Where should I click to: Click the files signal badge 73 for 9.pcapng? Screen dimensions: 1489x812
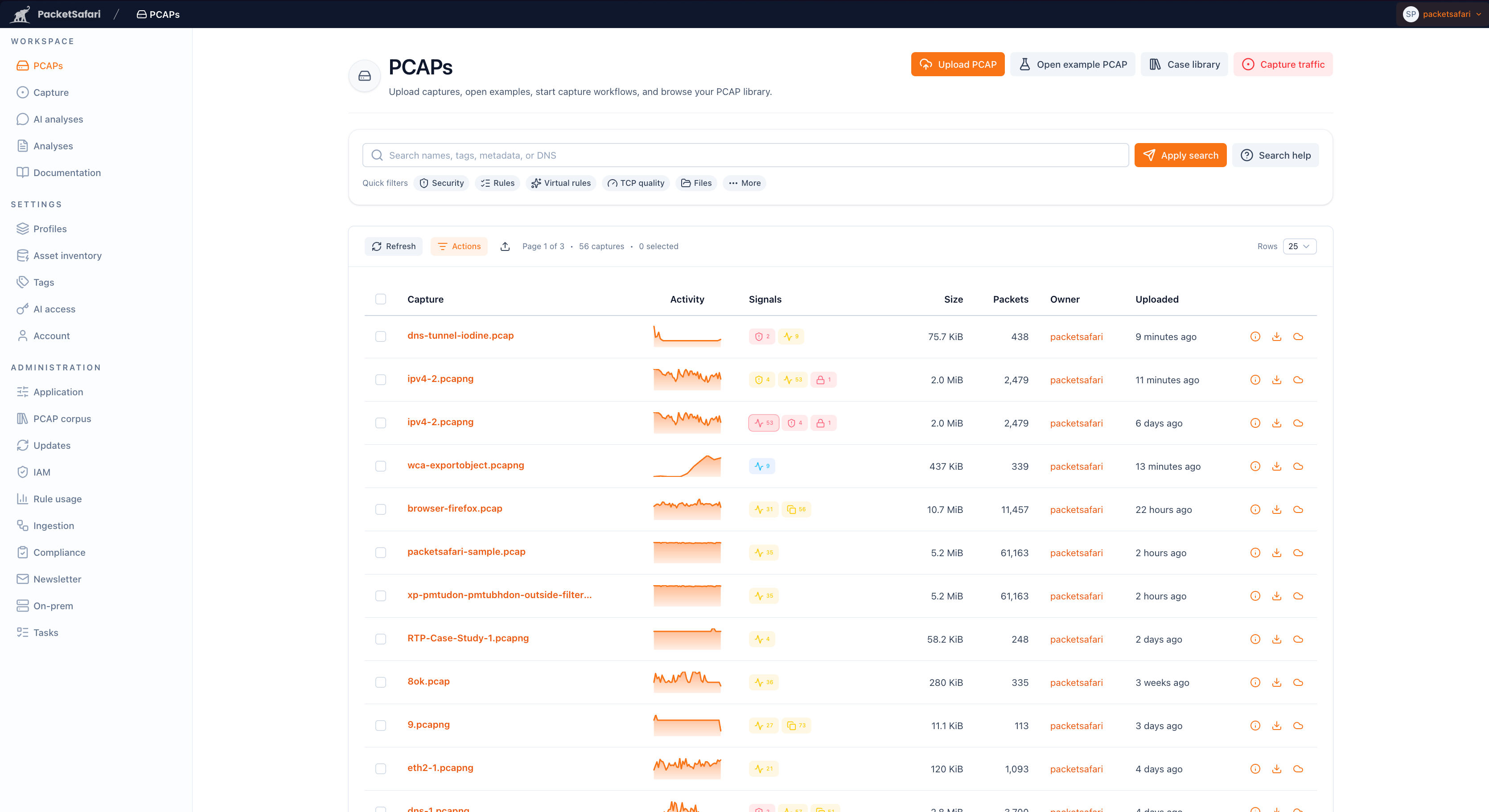point(796,725)
